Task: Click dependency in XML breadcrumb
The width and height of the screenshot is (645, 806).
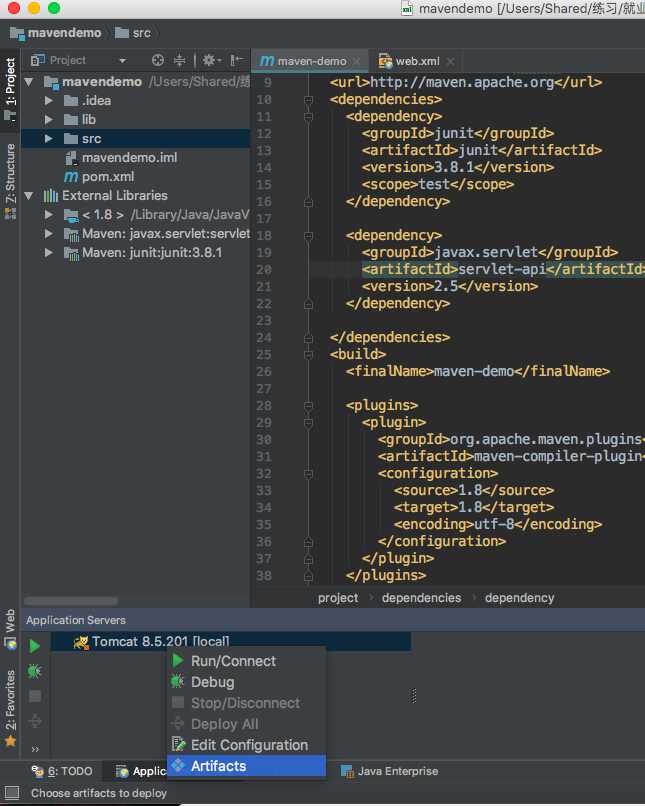Action: point(520,598)
